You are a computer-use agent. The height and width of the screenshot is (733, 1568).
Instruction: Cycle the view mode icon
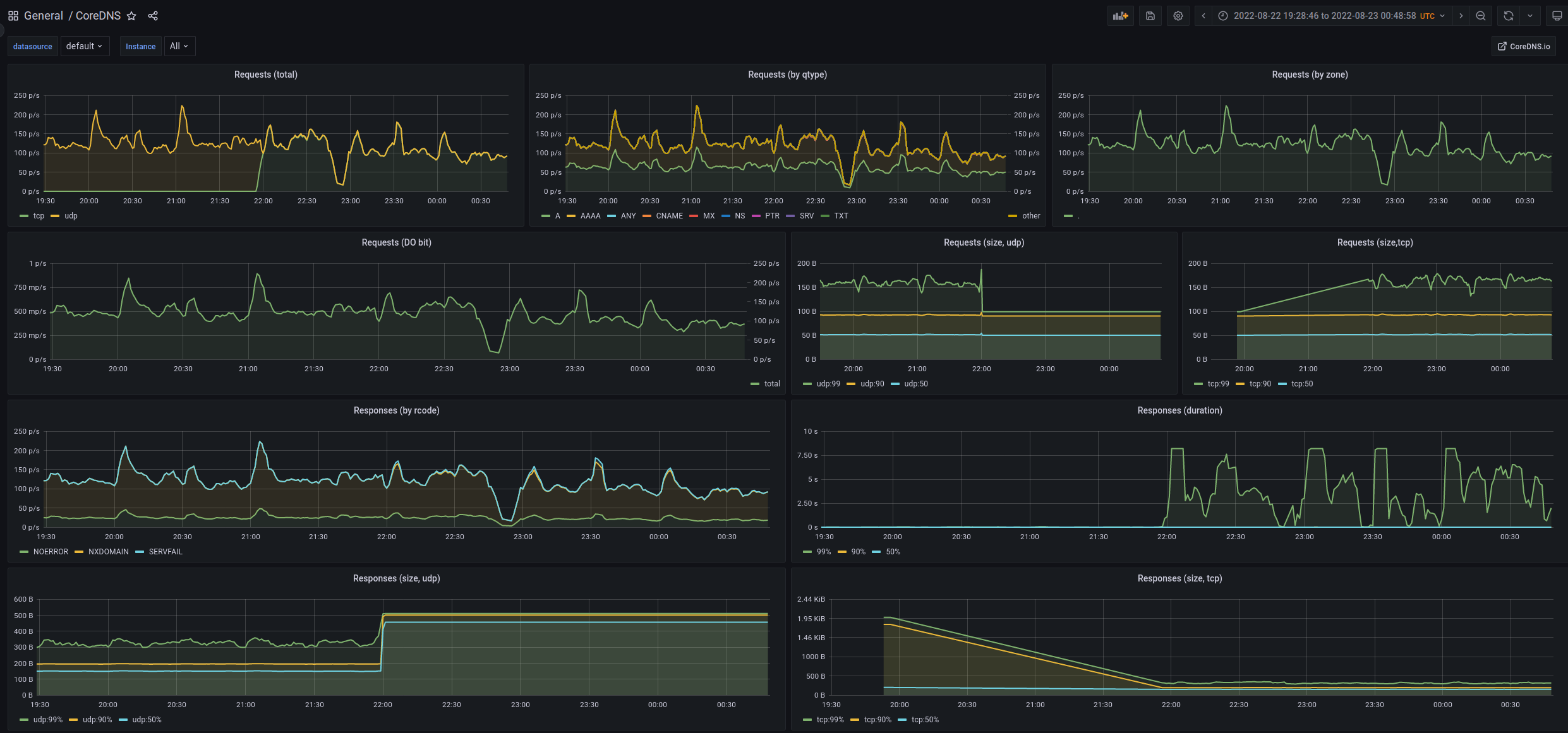coord(1557,16)
